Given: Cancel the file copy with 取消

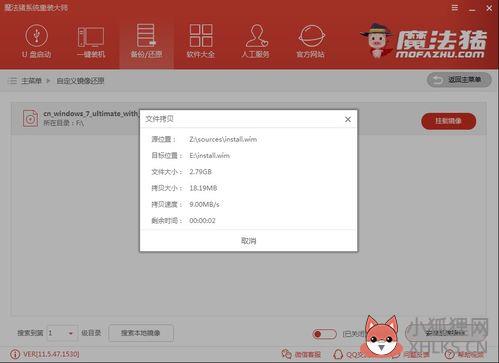Looking at the screenshot, I should coord(248,241).
